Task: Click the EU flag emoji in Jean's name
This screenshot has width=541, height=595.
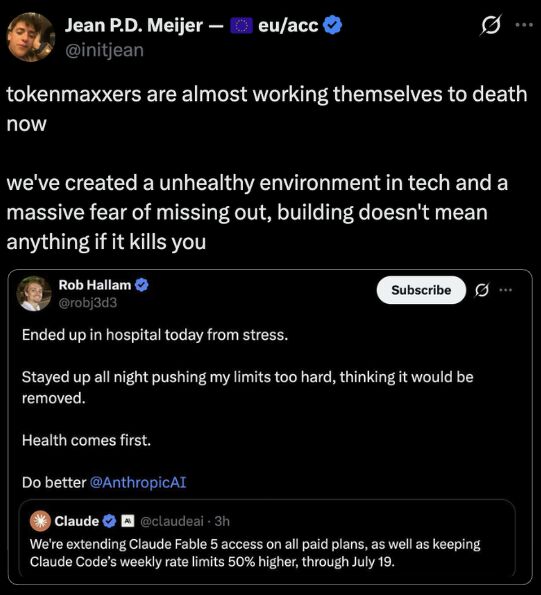Action: [241, 26]
